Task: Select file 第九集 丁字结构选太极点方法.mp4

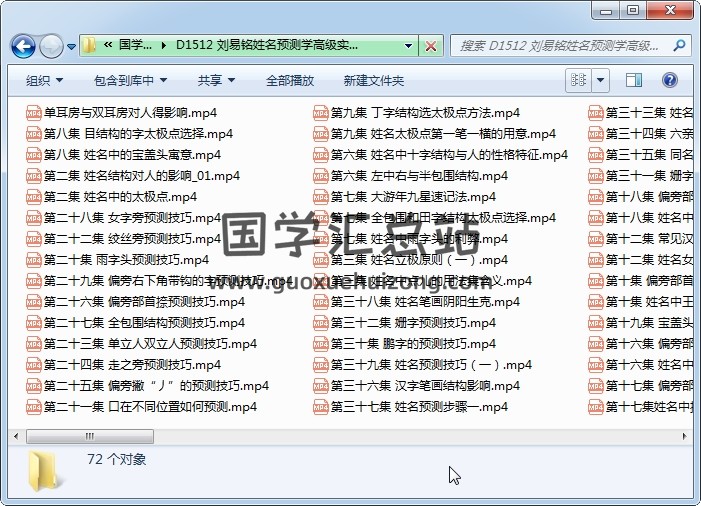Action: [x=425, y=113]
